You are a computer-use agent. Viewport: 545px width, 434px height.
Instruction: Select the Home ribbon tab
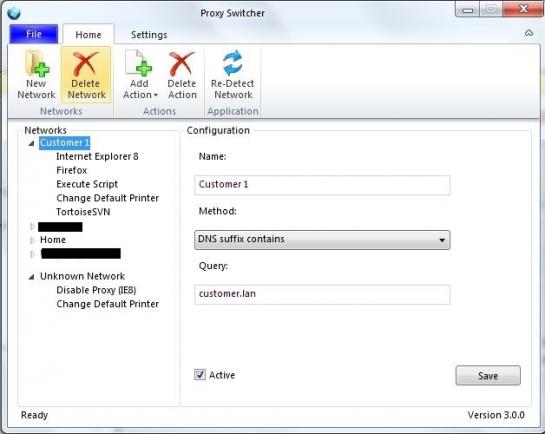pyautogui.click(x=88, y=34)
